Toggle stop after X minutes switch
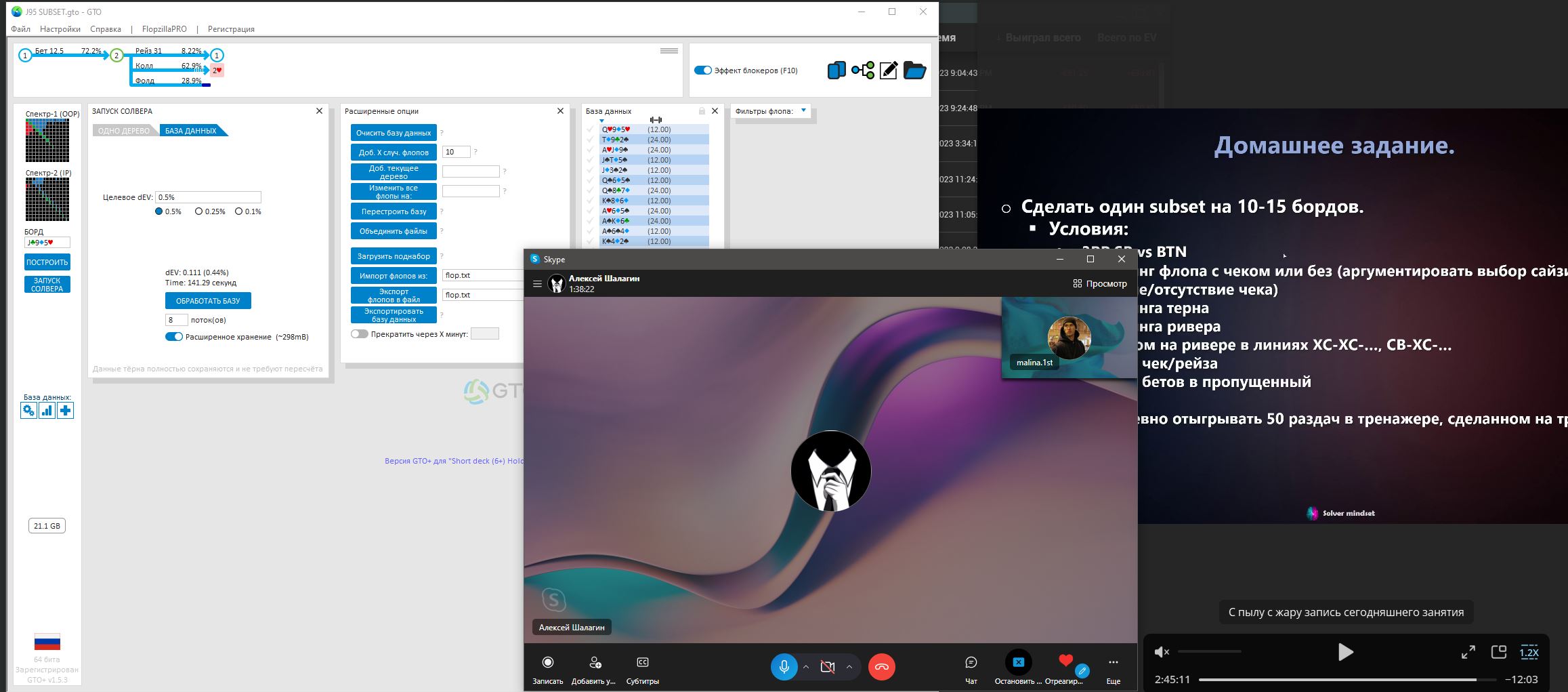The height and width of the screenshot is (692, 1568). tap(360, 334)
